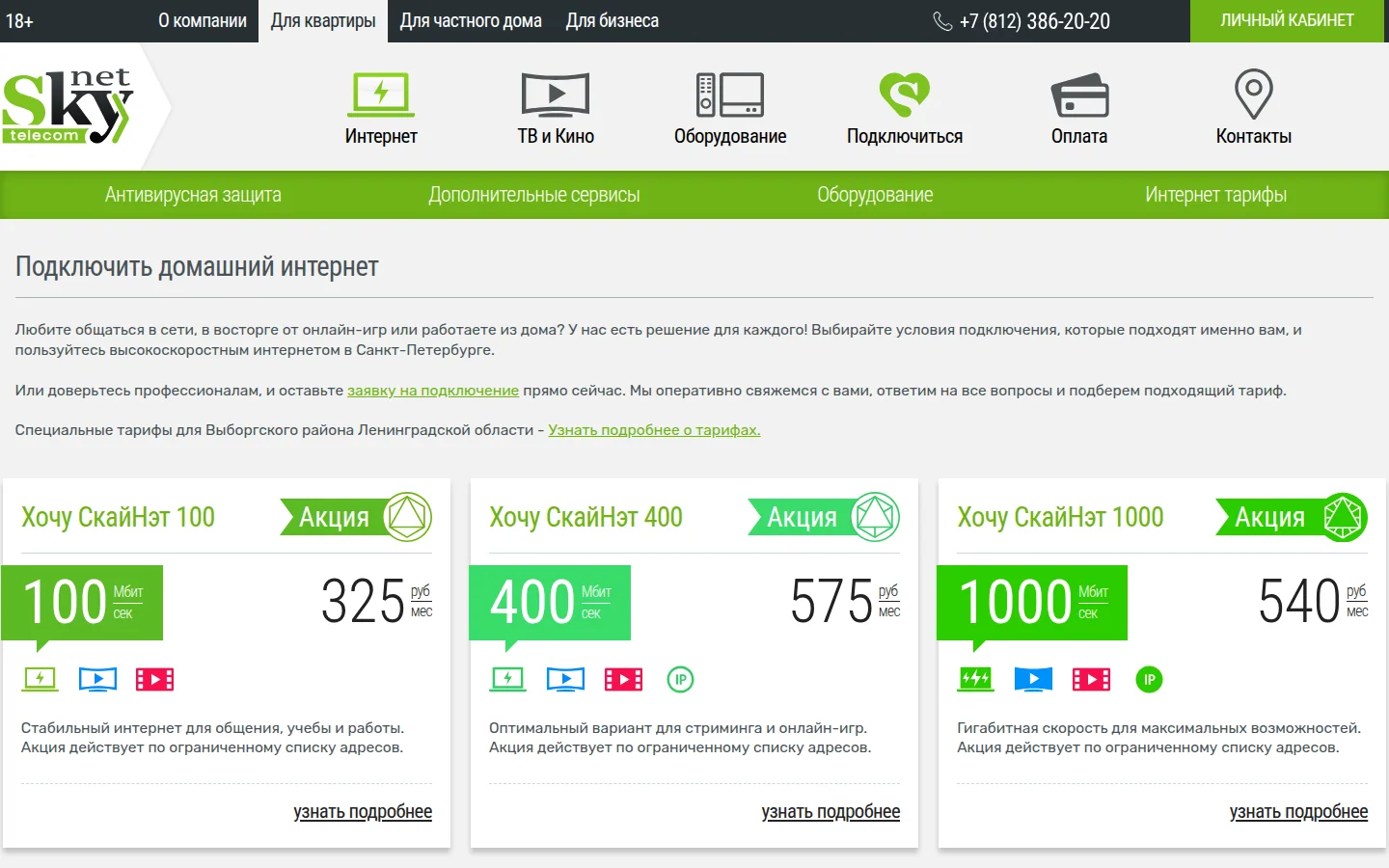
Task: Follow the заявку на подключение link
Action: click(433, 391)
